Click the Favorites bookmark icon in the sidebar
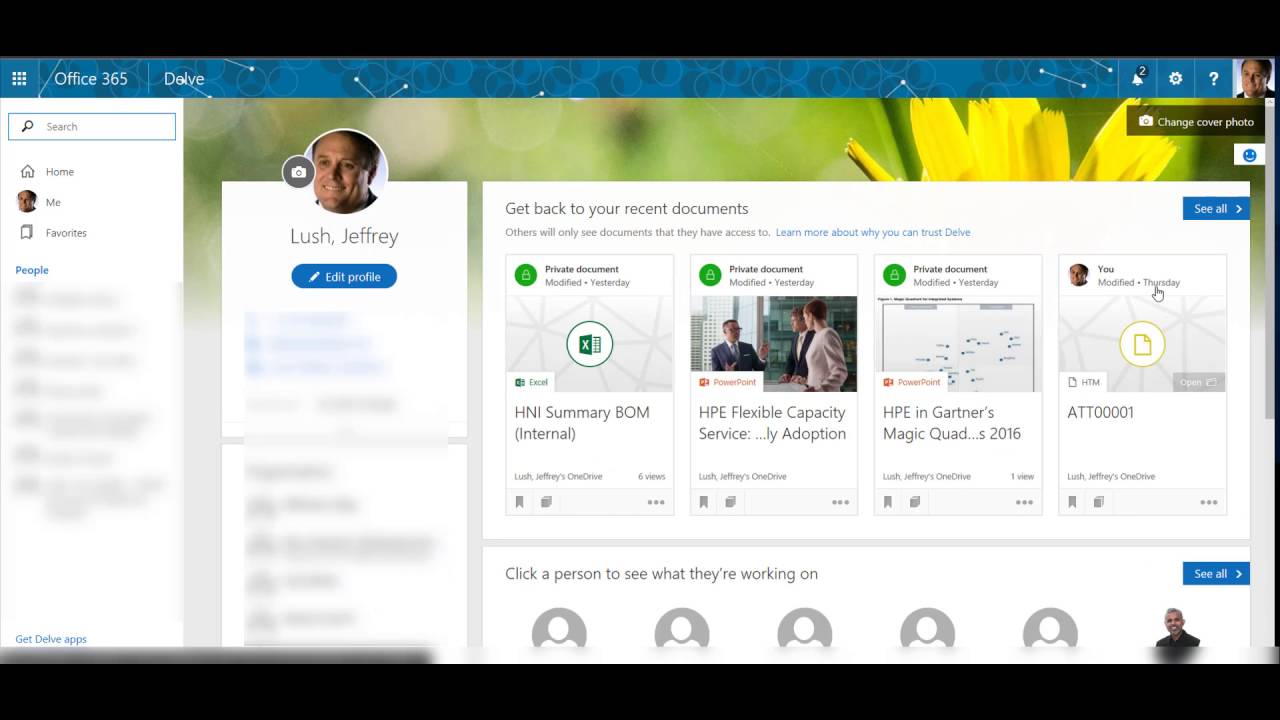This screenshot has height=720, width=1280. pyautogui.click(x=27, y=232)
